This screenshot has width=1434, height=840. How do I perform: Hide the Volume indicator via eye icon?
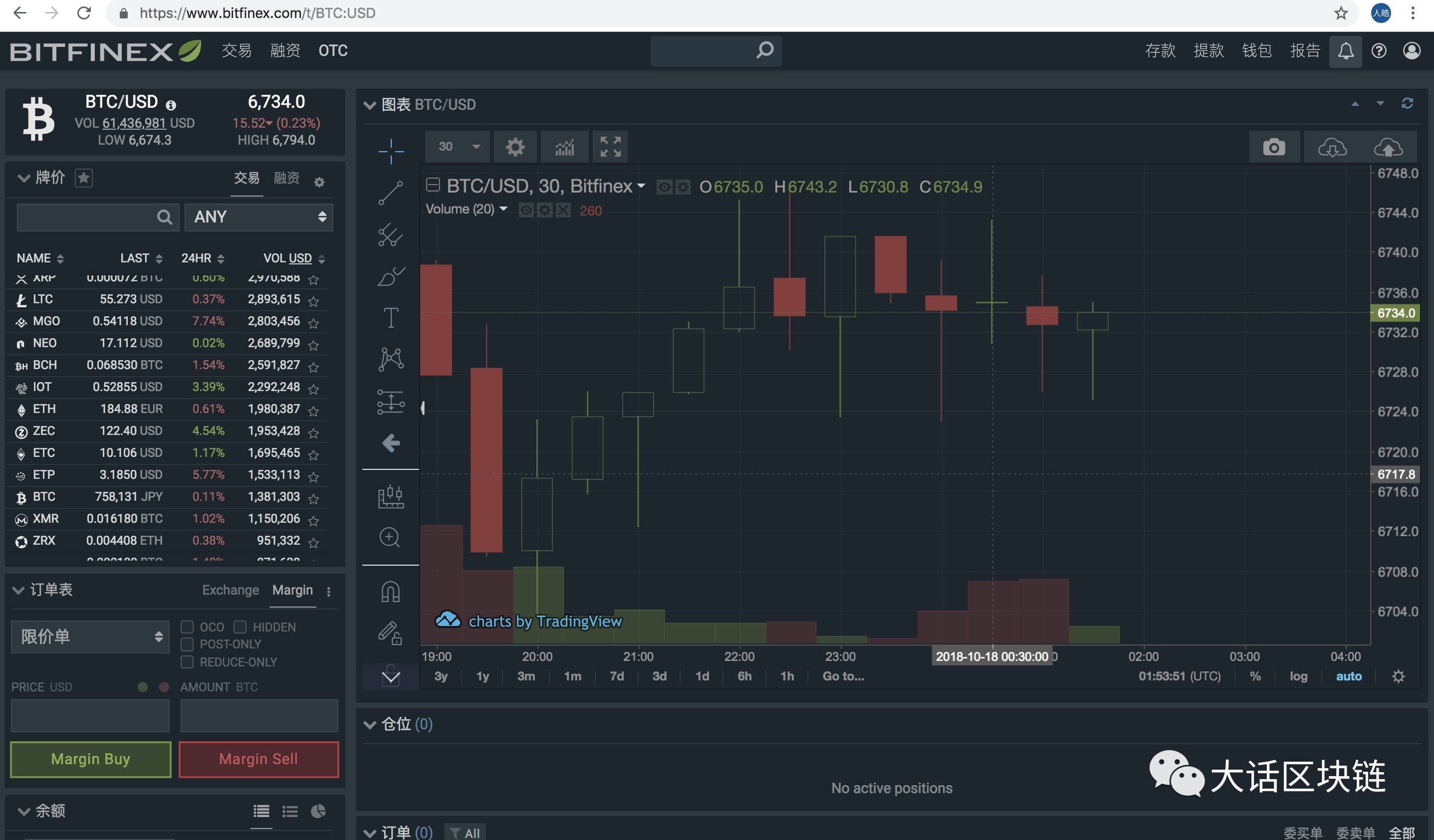[x=526, y=210]
